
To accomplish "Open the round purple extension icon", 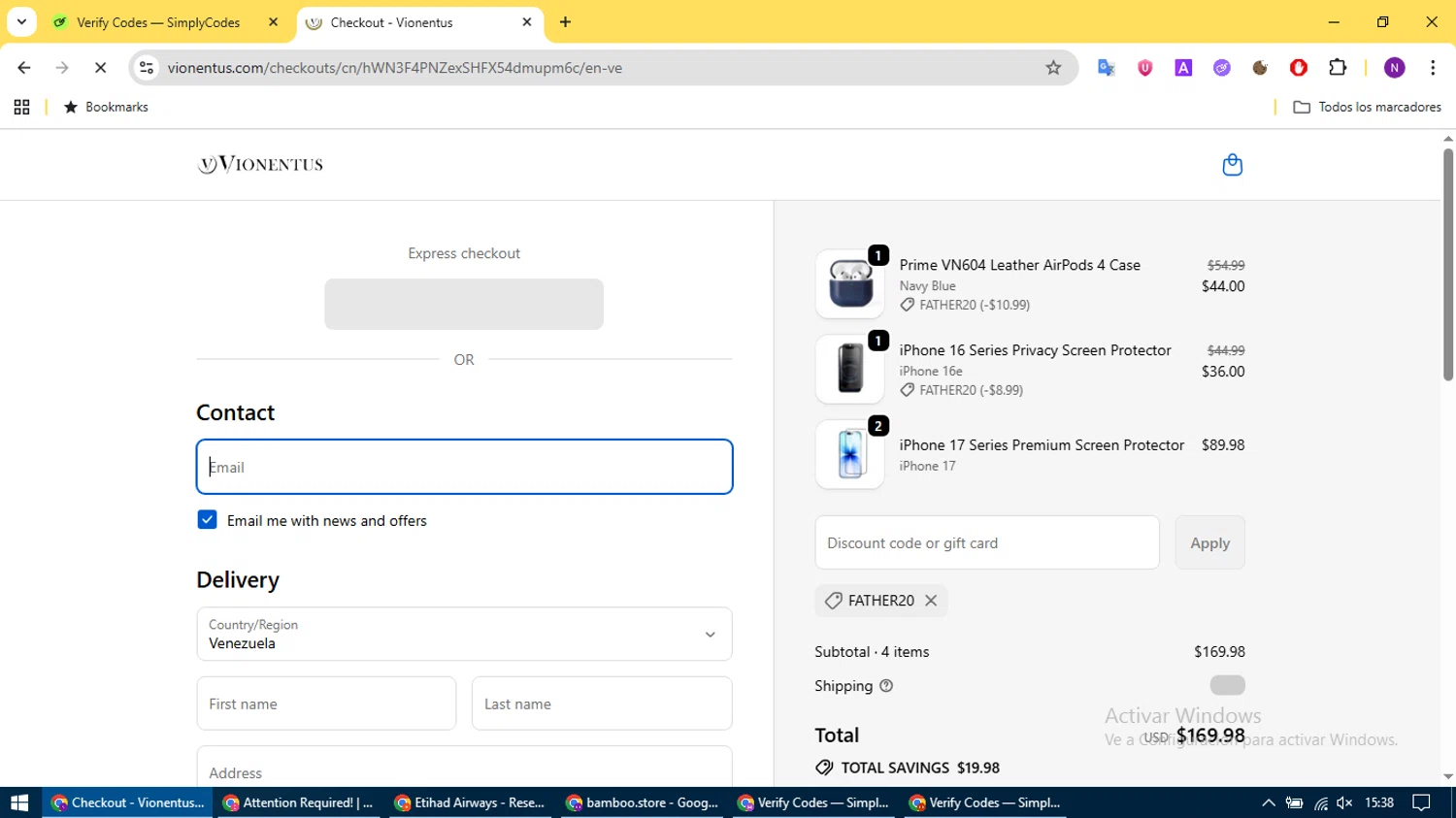I will 1221,68.
